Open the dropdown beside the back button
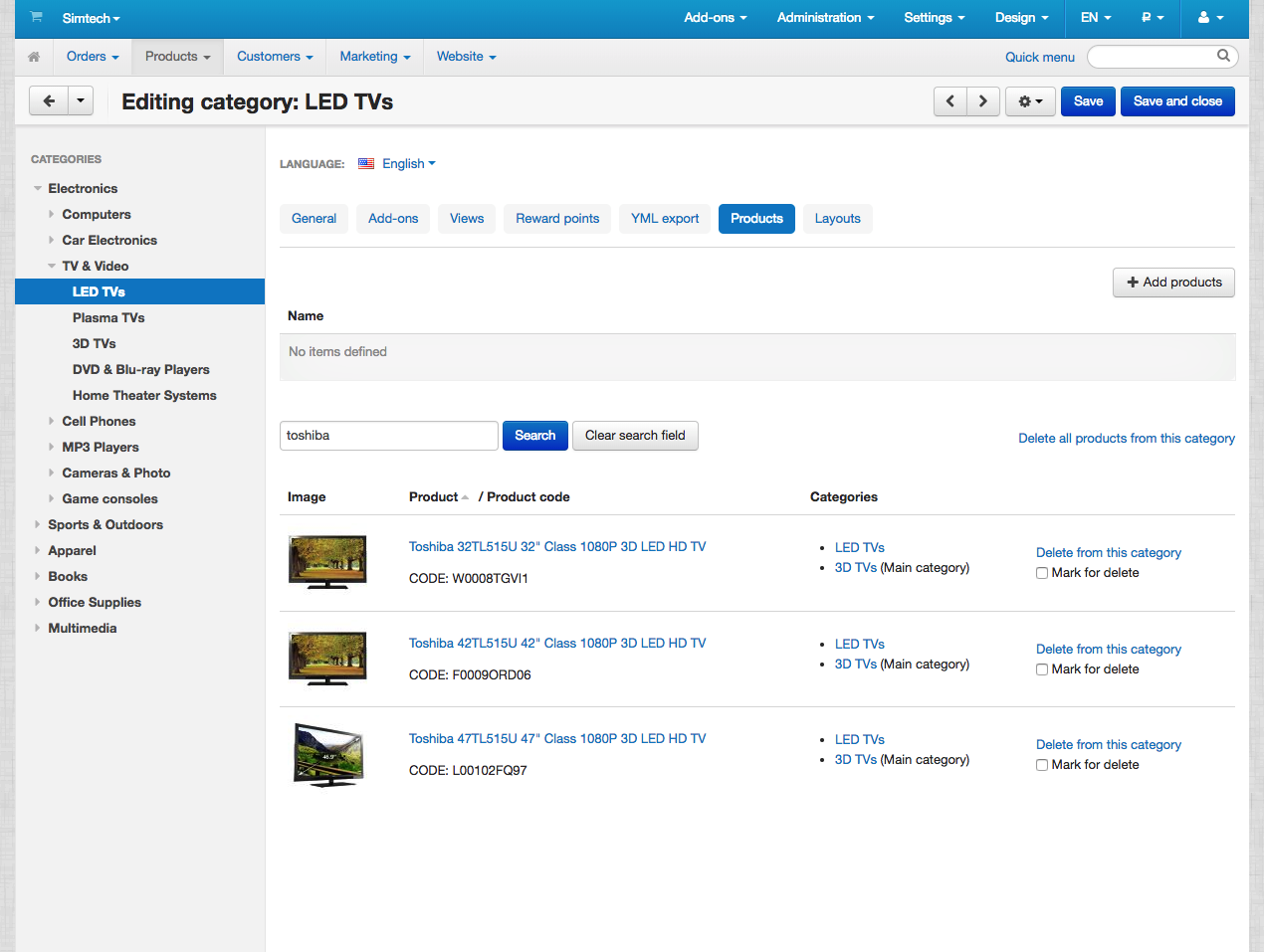This screenshot has width=1264, height=952. pyautogui.click(x=81, y=100)
